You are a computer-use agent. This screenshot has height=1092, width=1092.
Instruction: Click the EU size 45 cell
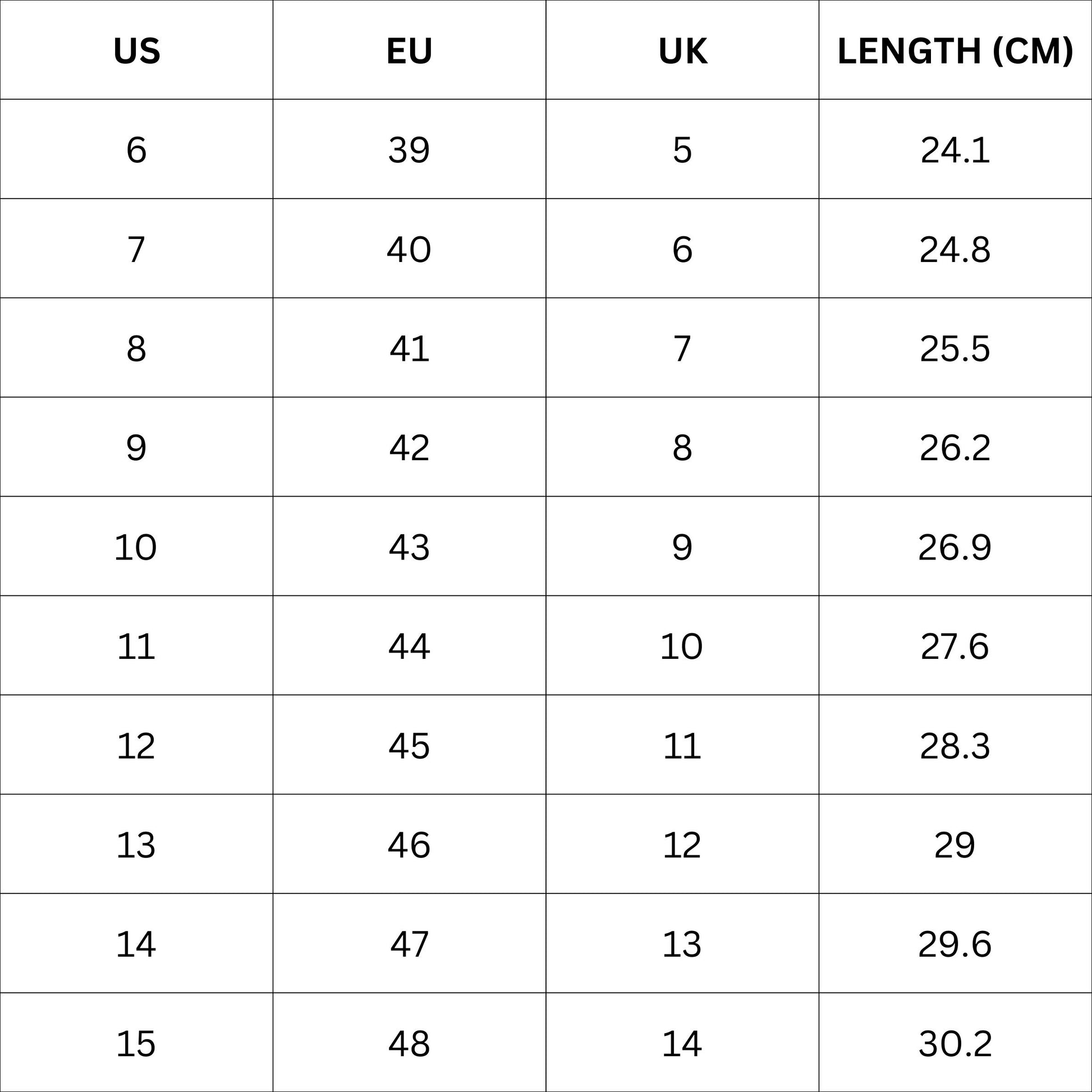[x=409, y=746]
